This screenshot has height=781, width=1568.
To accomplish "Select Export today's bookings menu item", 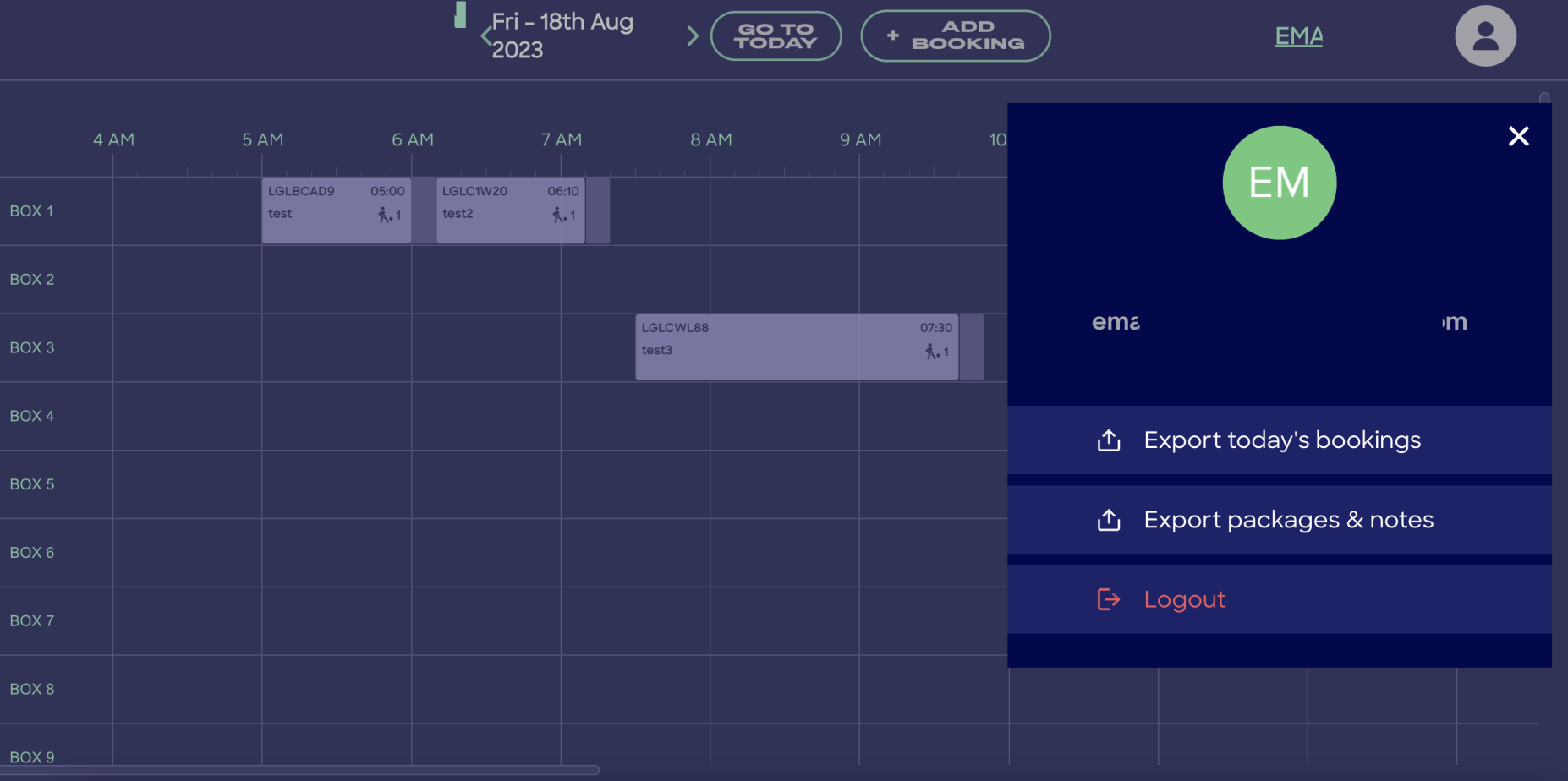I will tap(1281, 440).
